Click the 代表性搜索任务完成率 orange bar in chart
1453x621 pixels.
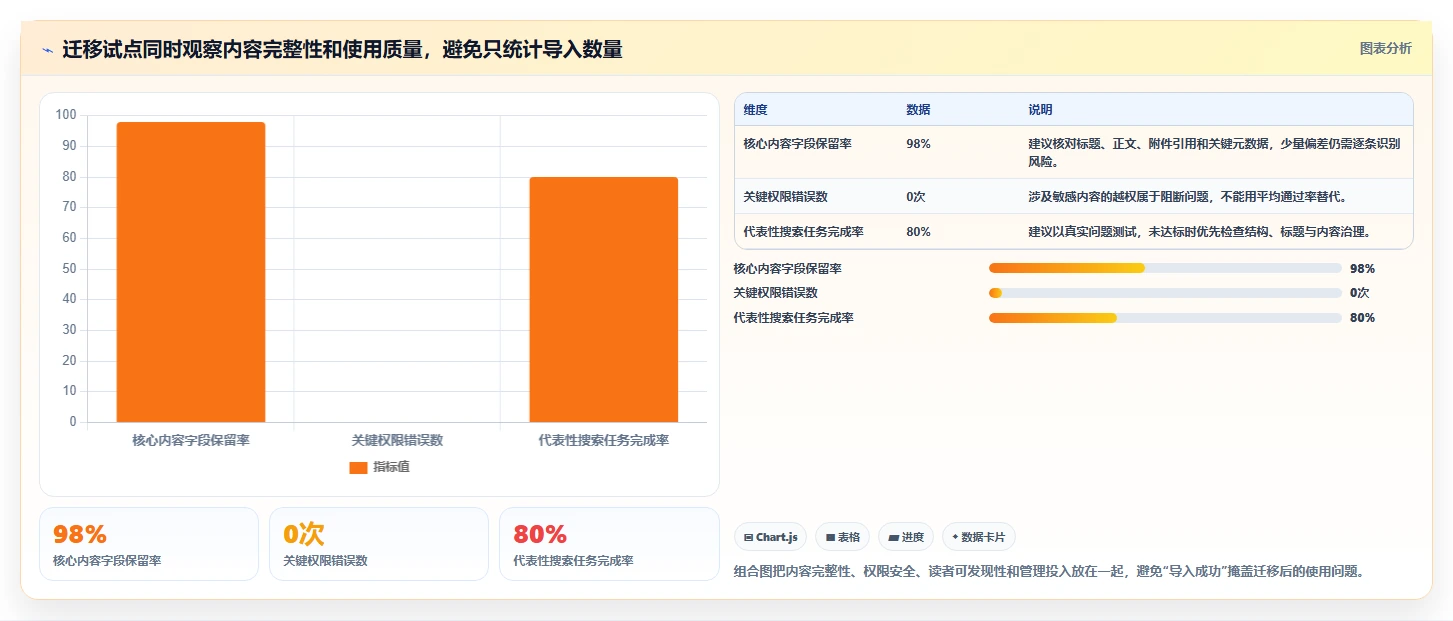tap(604, 300)
